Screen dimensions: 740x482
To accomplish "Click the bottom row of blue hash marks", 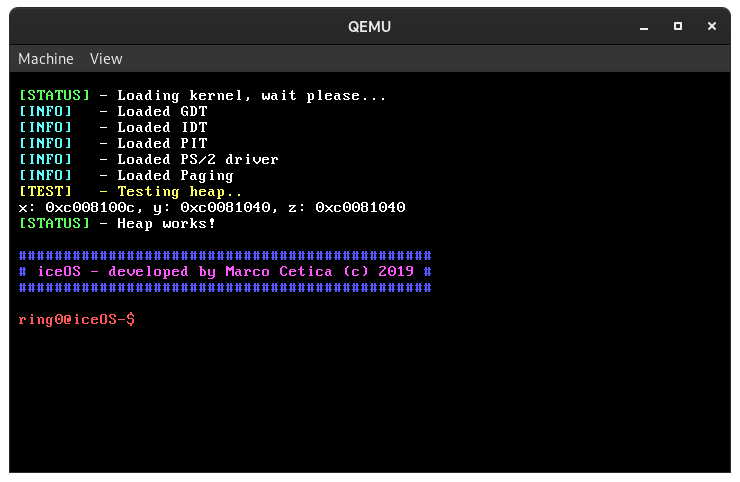I will [225, 288].
